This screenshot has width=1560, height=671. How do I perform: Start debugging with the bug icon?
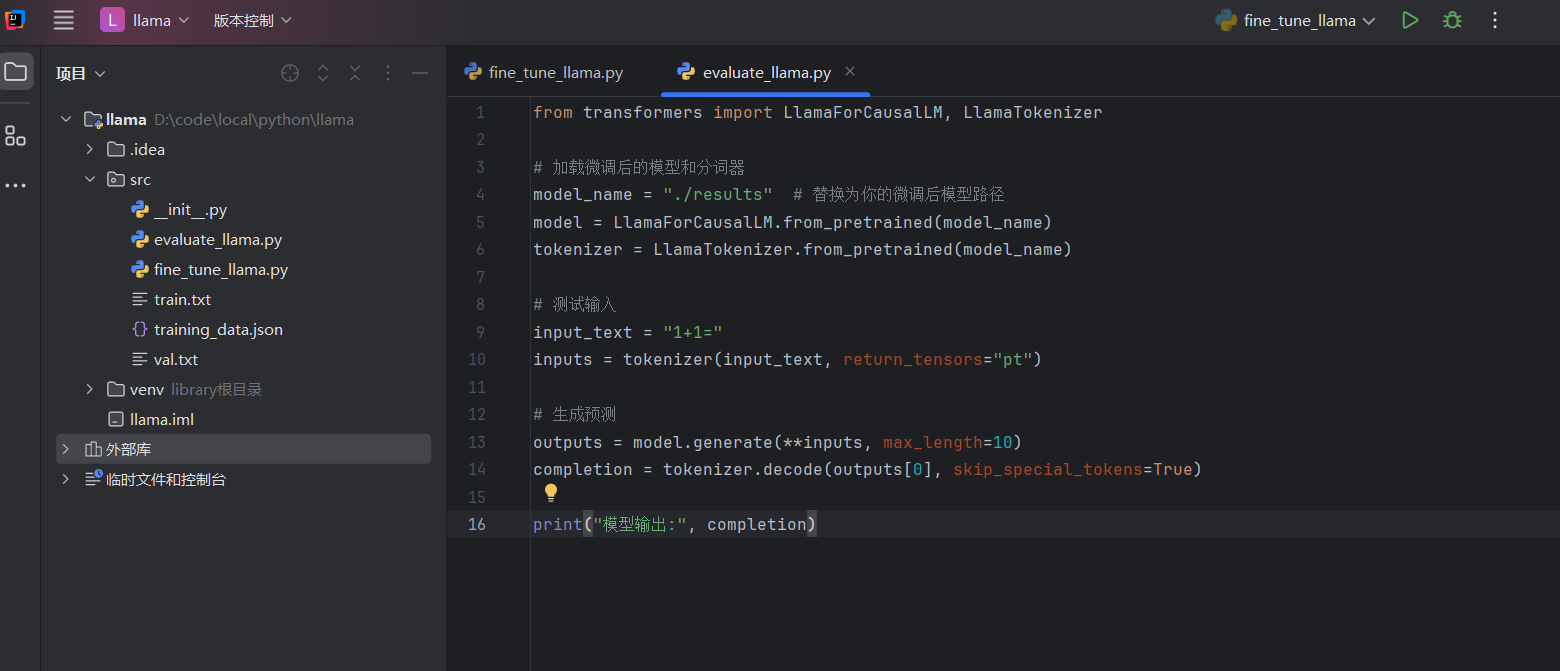pos(1452,20)
